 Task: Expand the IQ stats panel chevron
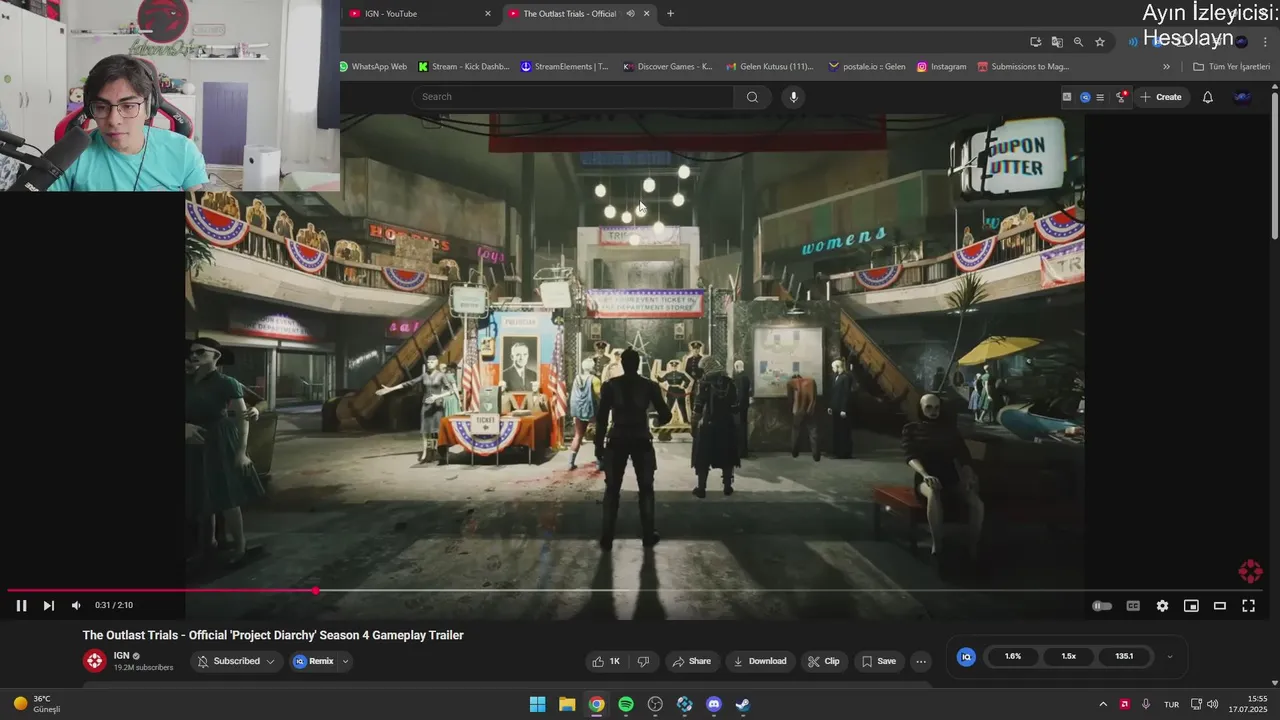tap(1170, 657)
